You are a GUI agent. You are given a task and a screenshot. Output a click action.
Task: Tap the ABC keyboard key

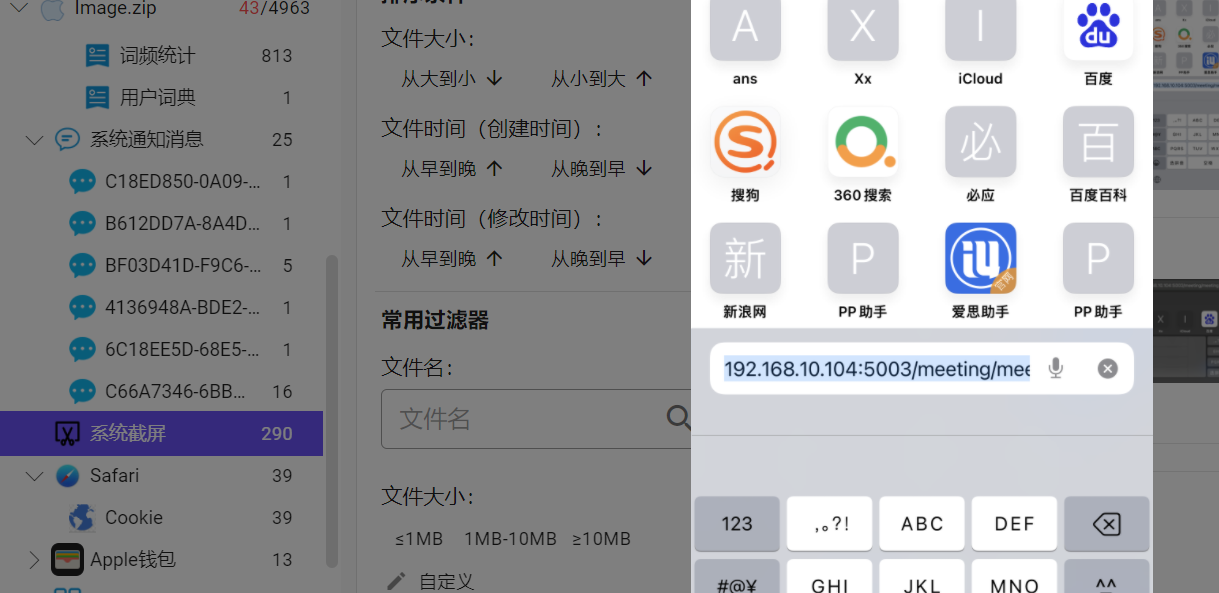922,524
